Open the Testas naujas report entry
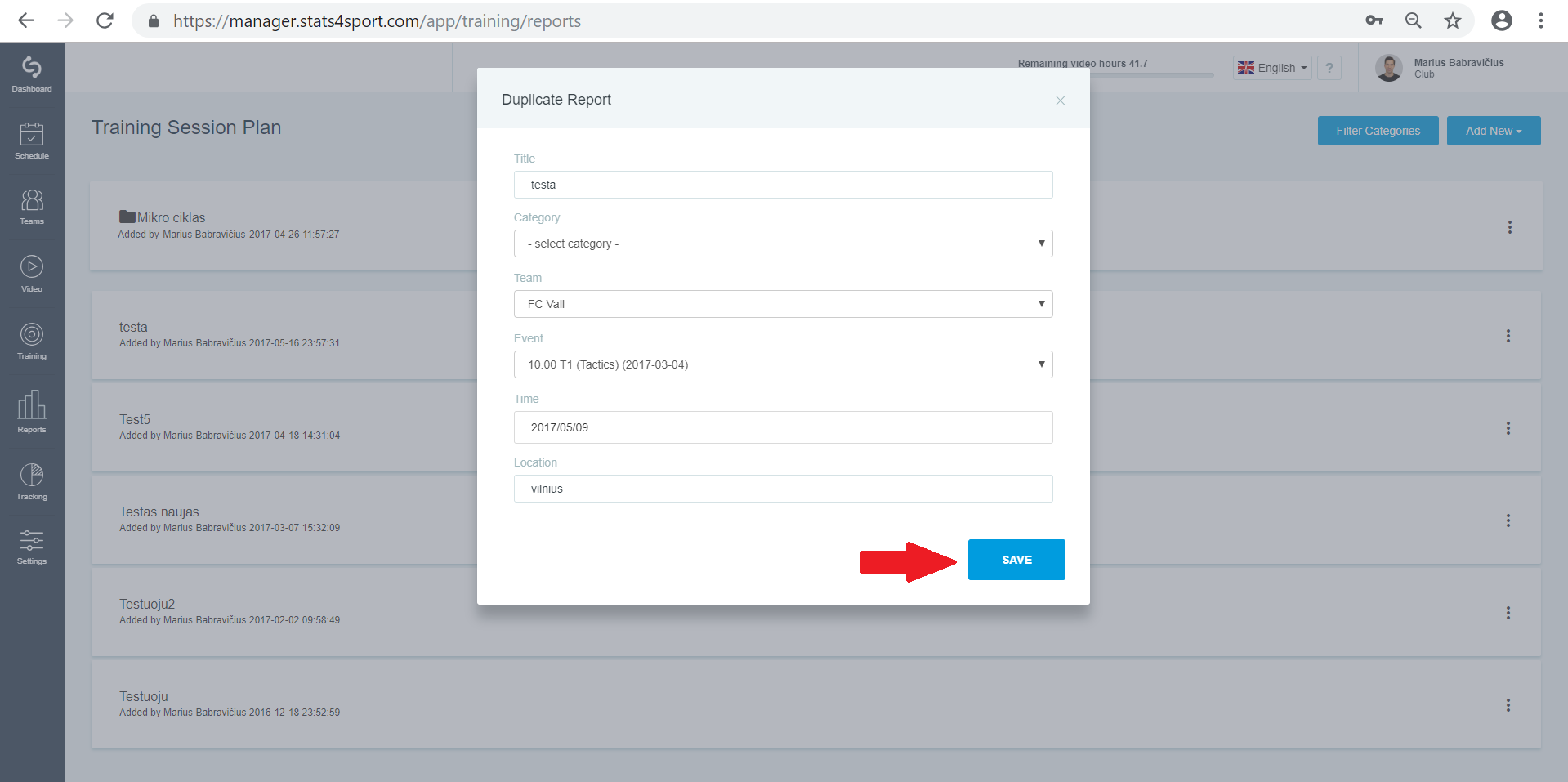 pos(159,512)
